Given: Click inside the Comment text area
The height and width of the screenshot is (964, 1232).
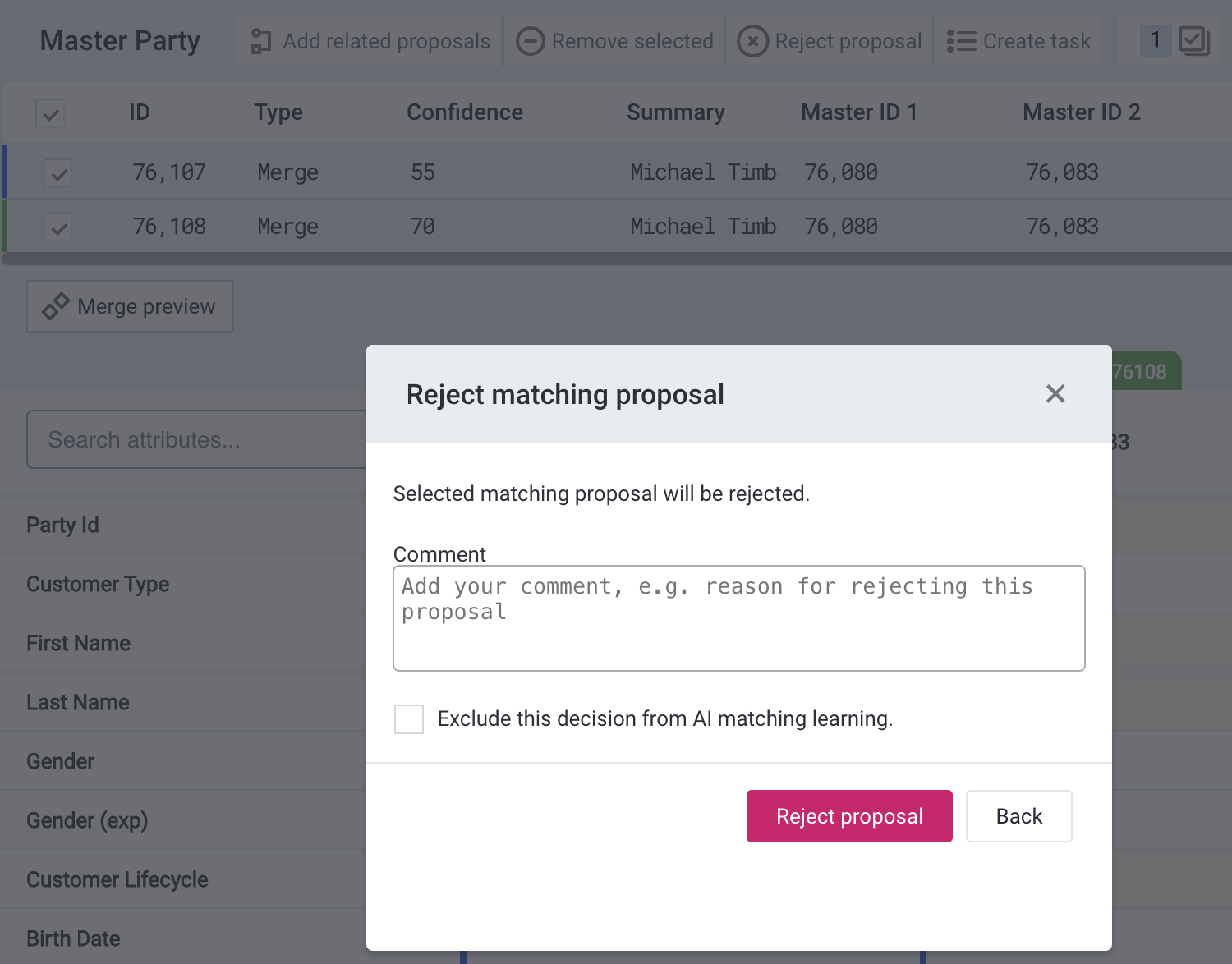Looking at the screenshot, I should tap(738, 617).
